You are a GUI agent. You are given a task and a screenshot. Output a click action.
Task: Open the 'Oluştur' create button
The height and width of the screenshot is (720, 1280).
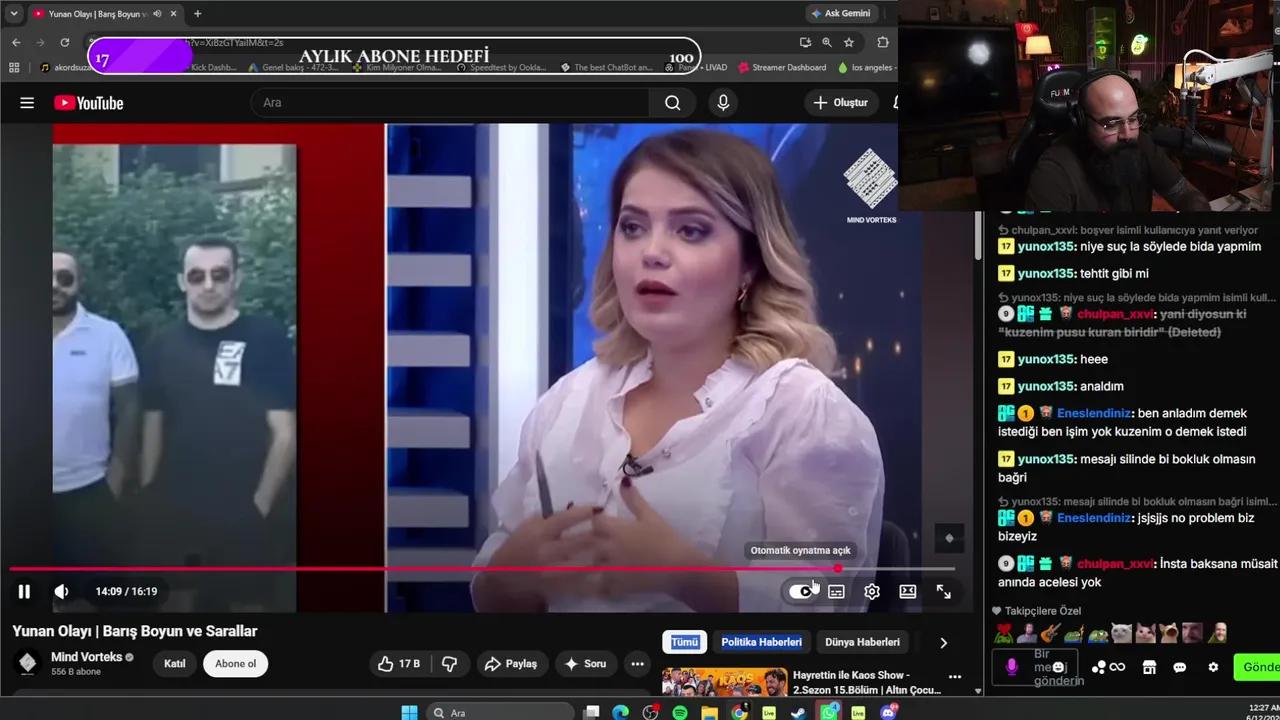click(841, 103)
